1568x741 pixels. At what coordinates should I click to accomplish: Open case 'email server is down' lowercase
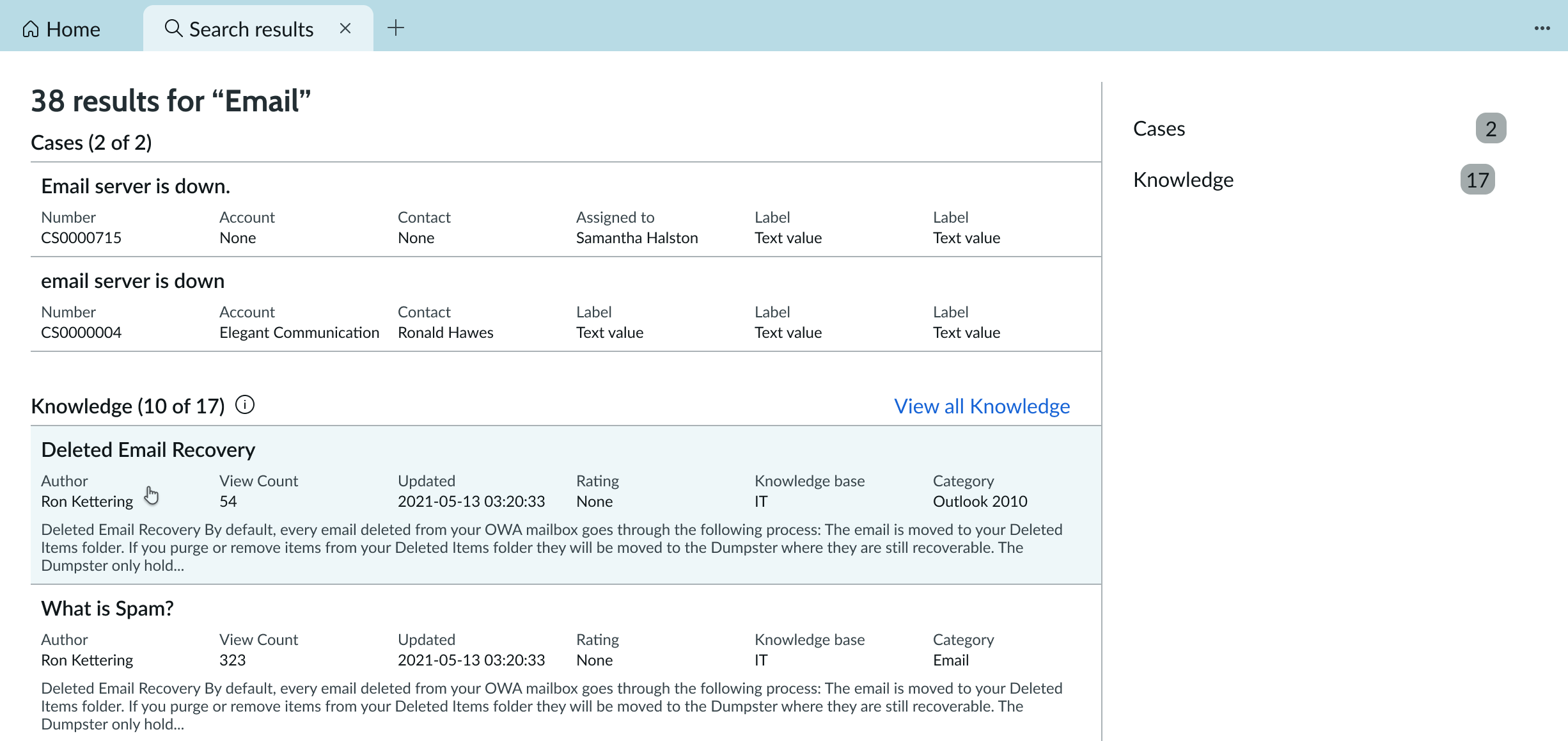(132, 280)
